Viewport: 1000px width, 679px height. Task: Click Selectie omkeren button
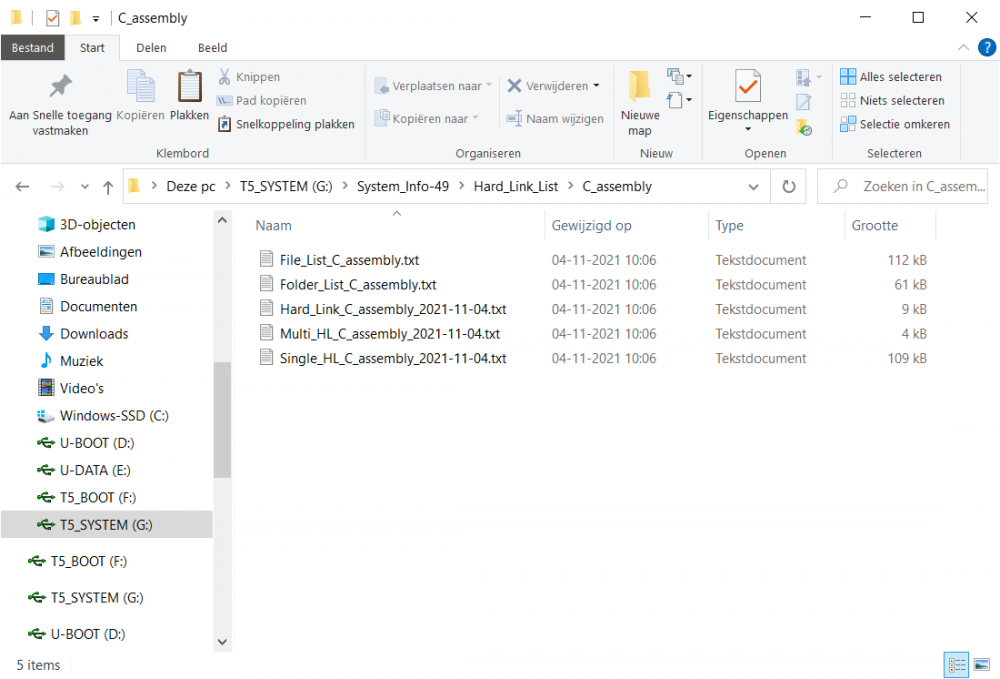pos(894,124)
